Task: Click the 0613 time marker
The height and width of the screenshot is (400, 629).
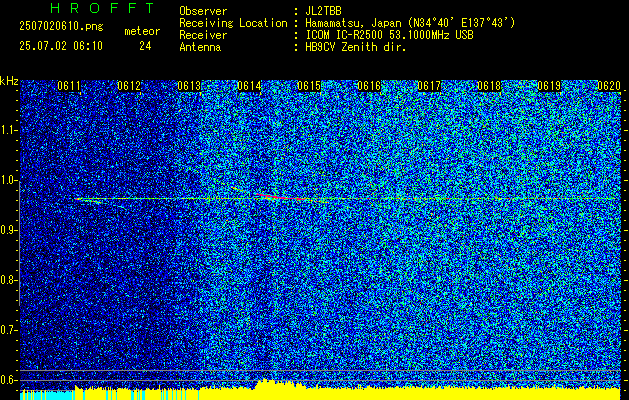Action: click(x=189, y=86)
